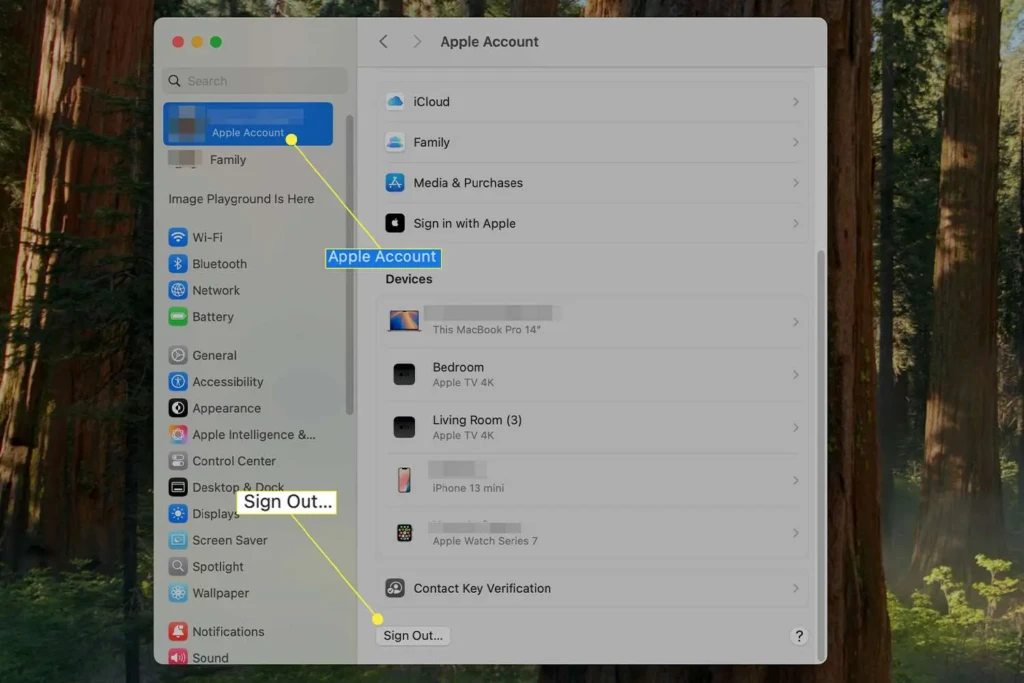The image size is (1024, 683).
Task: Select the Appearance icon
Action: click(x=178, y=408)
